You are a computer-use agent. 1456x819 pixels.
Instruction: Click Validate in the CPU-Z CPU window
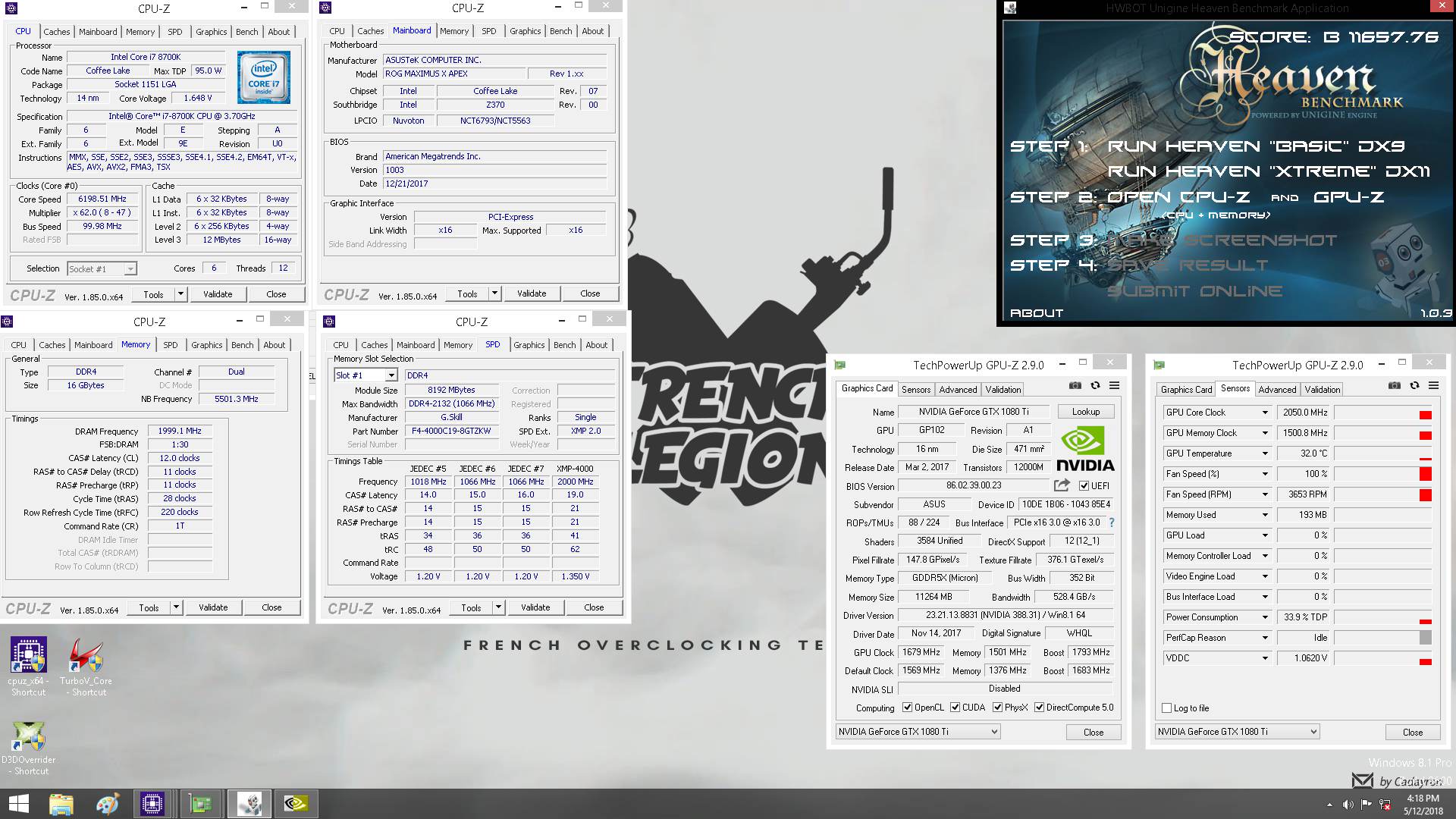[218, 294]
